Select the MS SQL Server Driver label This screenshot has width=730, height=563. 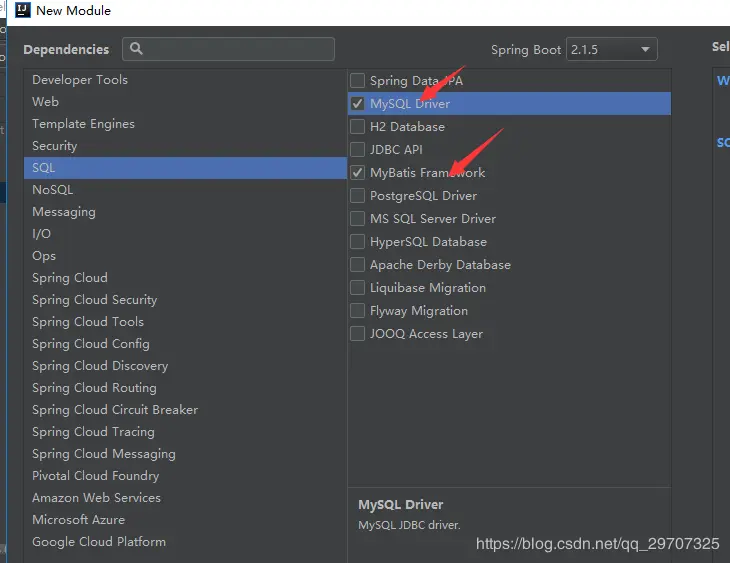click(x=433, y=218)
